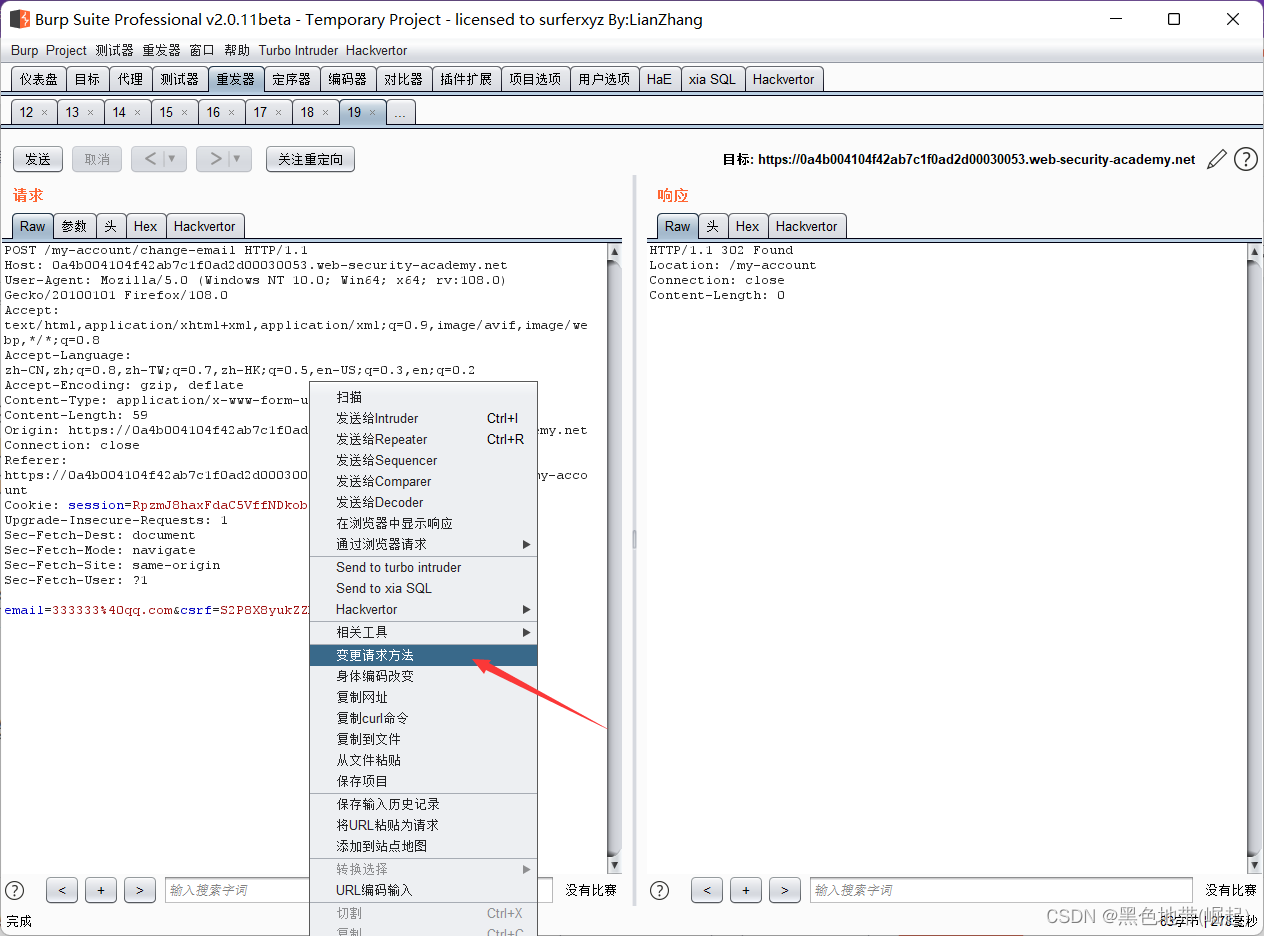Click the response search + button

coord(746,890)
